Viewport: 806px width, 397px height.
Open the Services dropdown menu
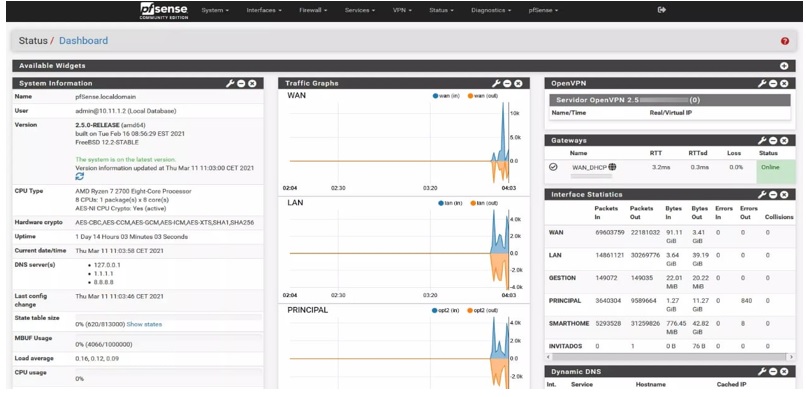pyautogui.click(x=360, y=10)
